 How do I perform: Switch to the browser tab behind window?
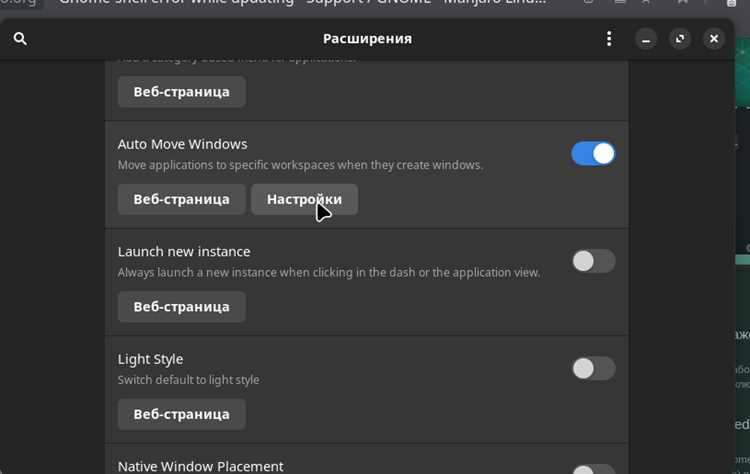(301, 4)
